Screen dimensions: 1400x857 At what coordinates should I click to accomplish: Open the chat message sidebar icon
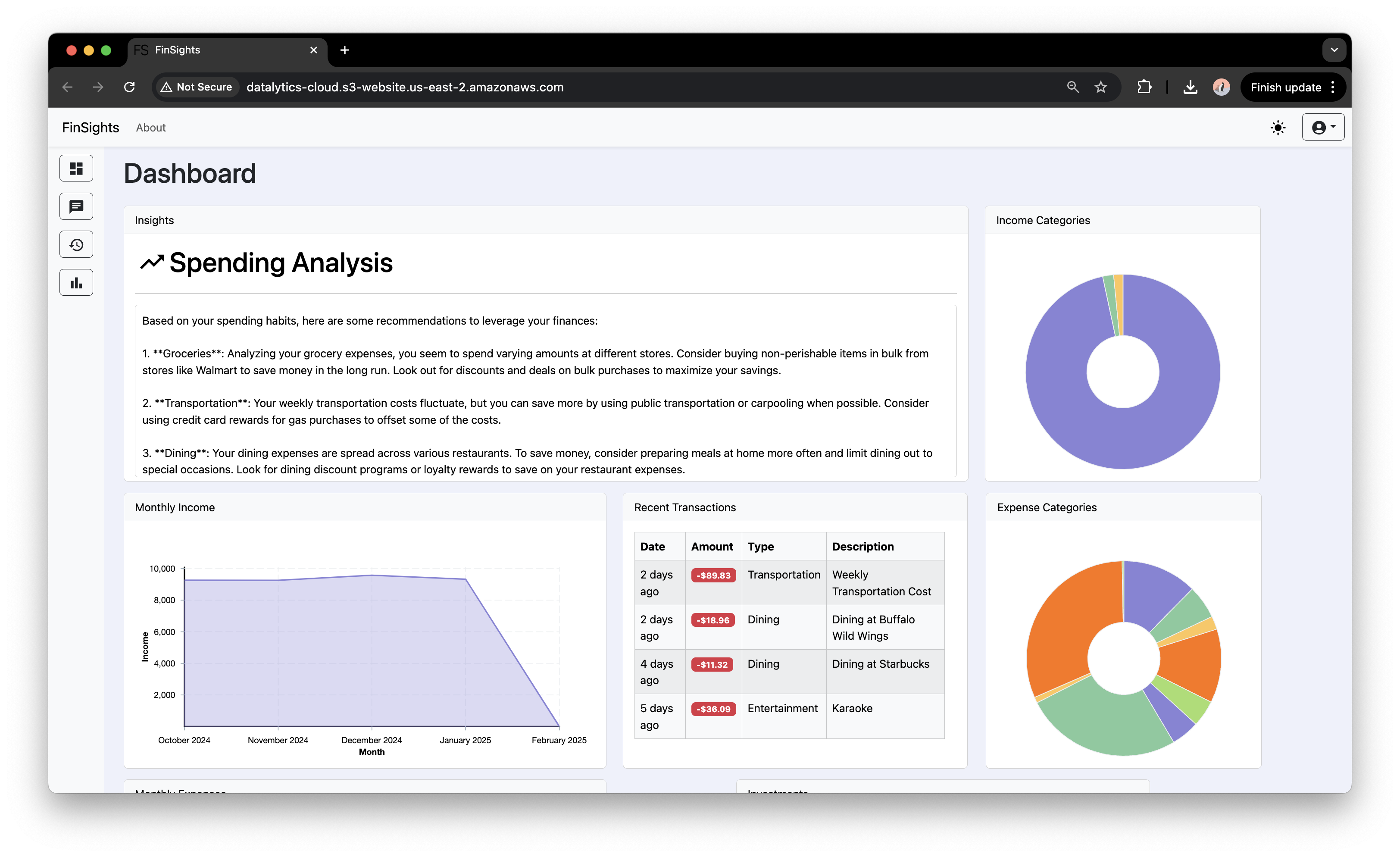[76, 206]
